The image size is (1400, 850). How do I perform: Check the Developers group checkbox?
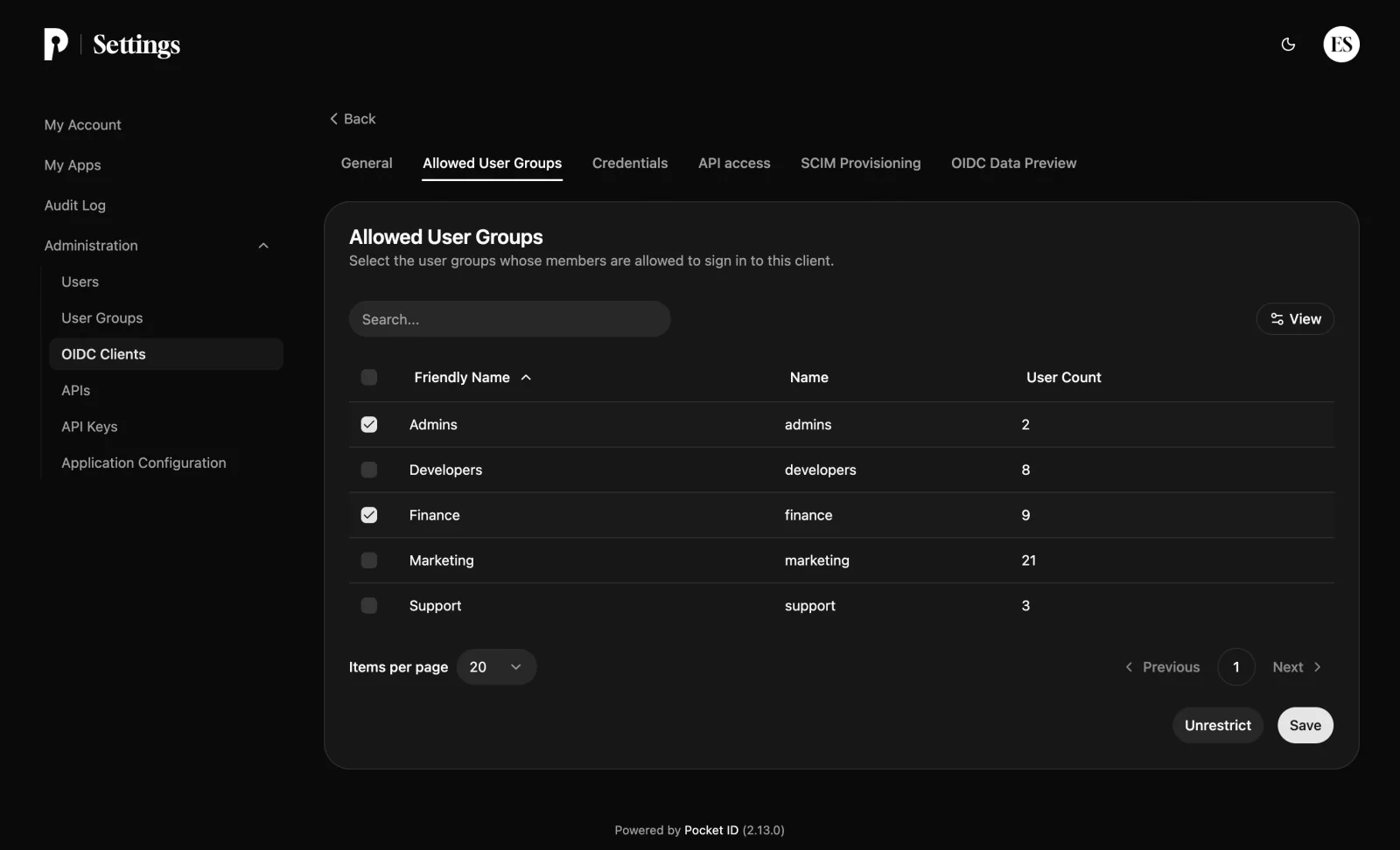click(369, 470)
